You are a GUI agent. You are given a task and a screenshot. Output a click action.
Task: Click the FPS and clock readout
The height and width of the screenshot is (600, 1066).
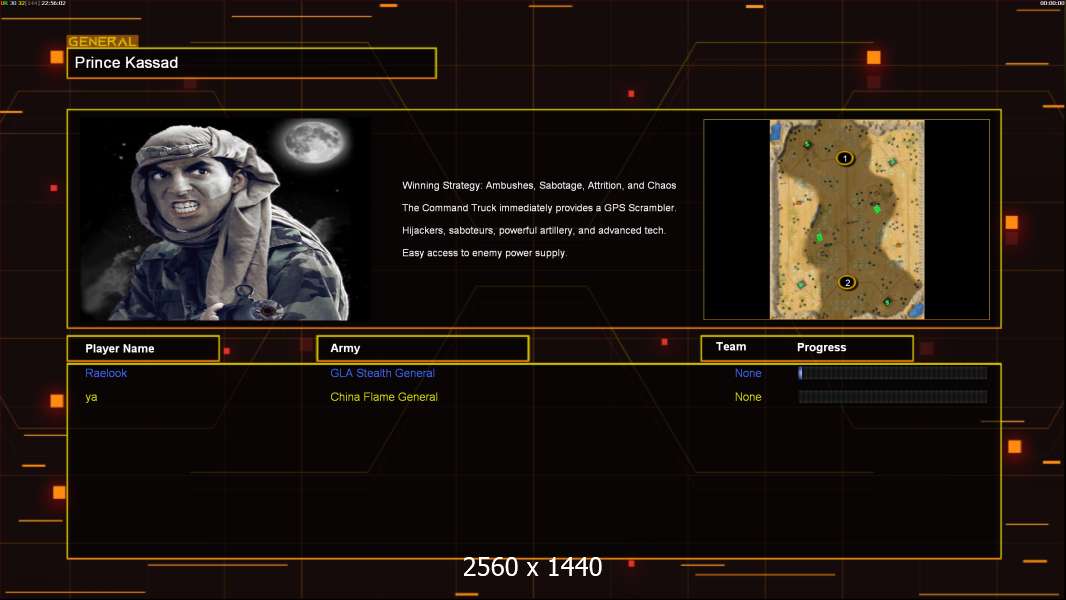[33, 4]
